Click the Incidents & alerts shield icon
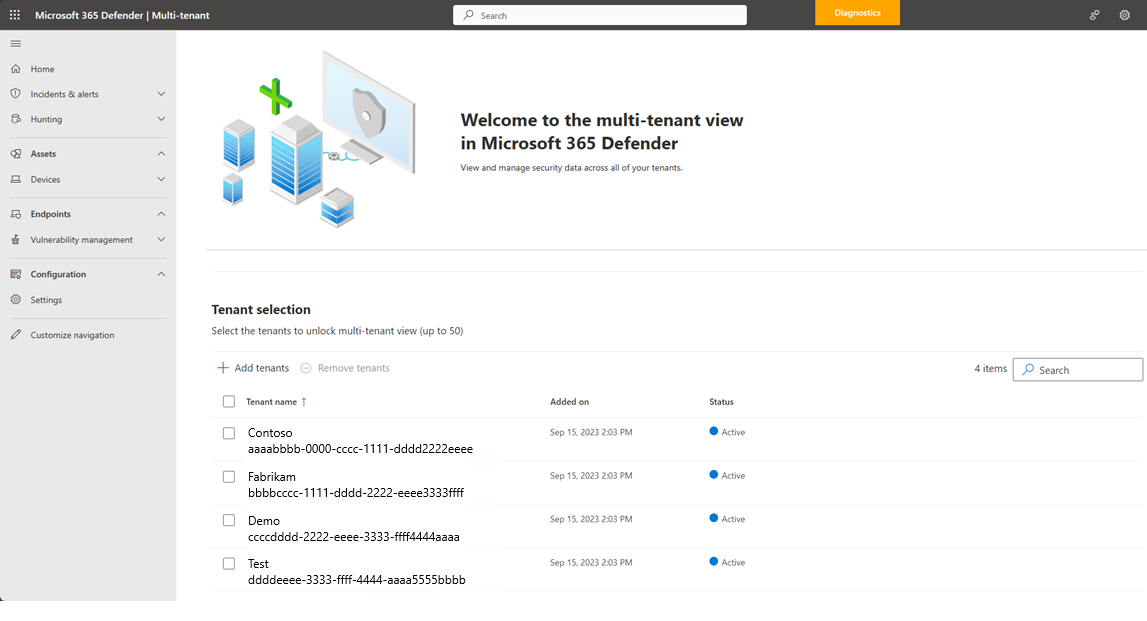 pyautogui.click(x=15, y=94)
